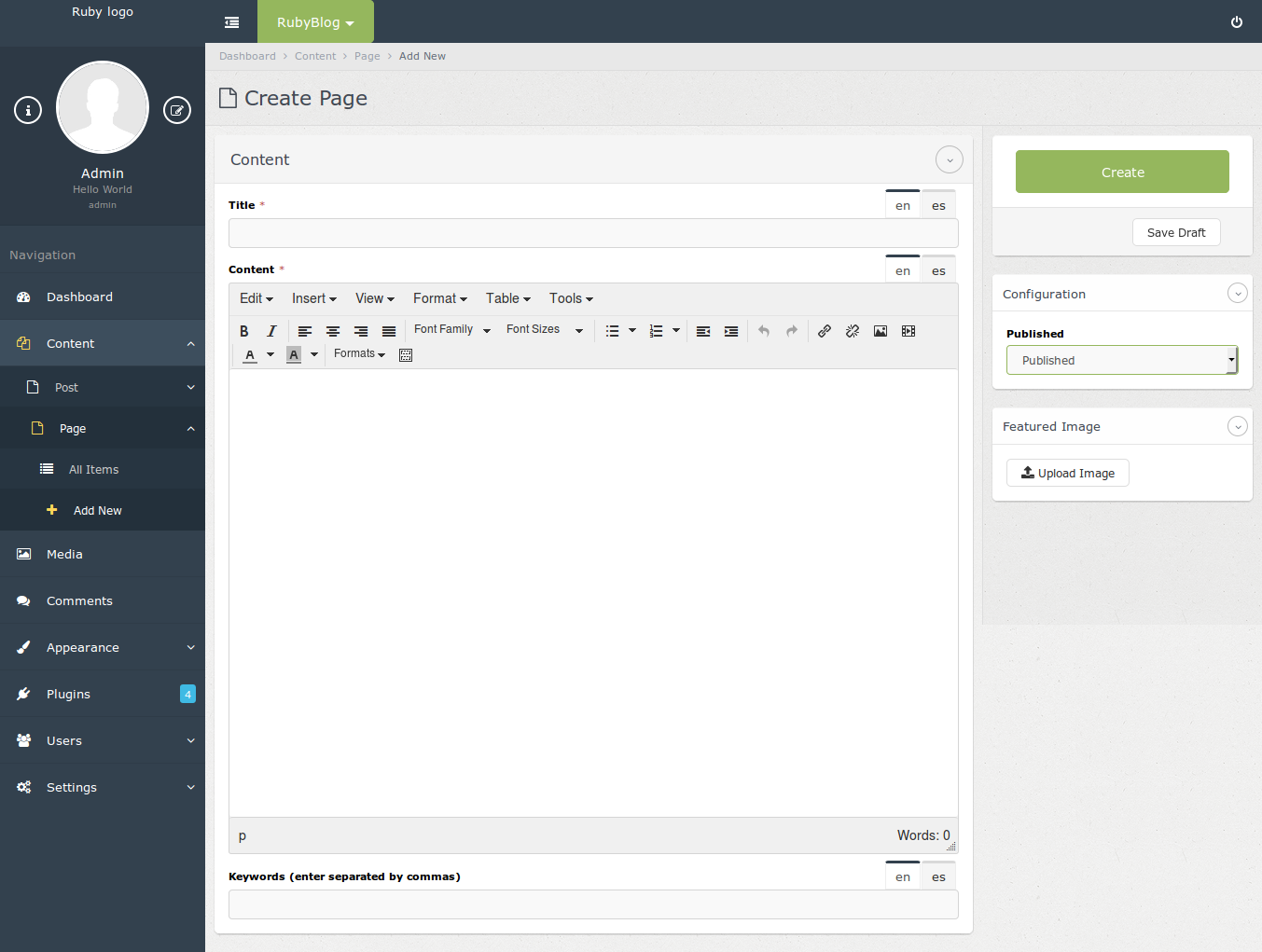Click the power logout icon
1262x952 pixels.
tap(1237, 22)
